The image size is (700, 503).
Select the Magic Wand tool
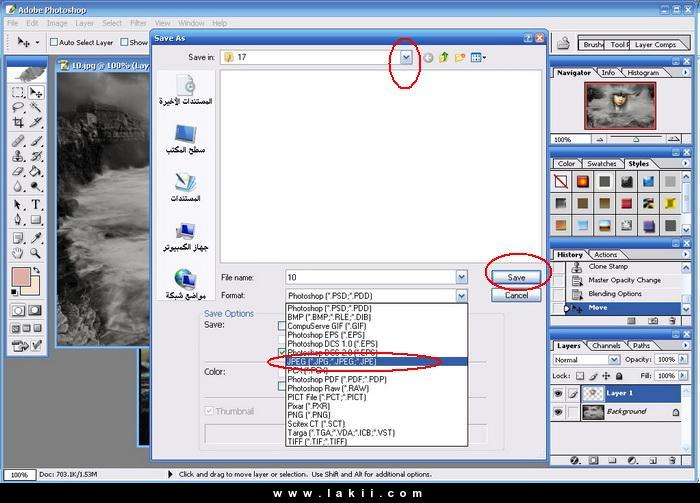36,107
